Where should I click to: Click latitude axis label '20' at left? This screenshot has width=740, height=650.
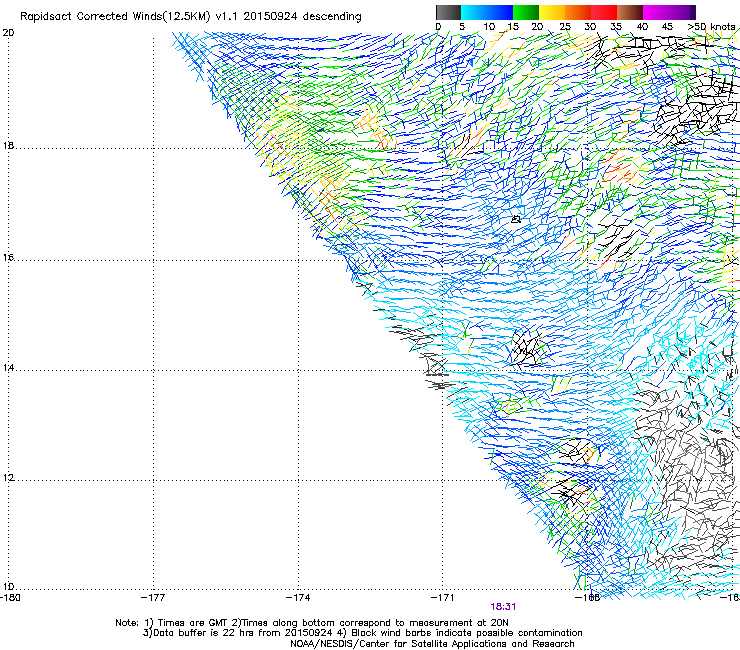click(8, 33)
